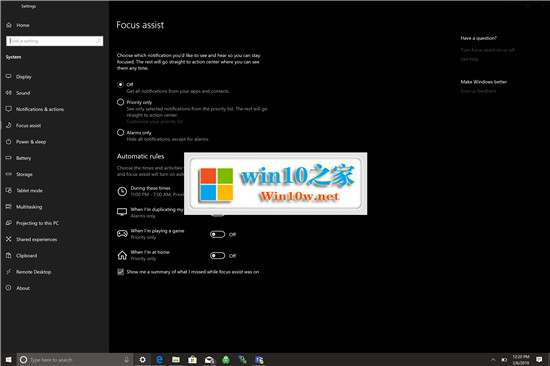Open the Mail app from the taskbar

209,359
